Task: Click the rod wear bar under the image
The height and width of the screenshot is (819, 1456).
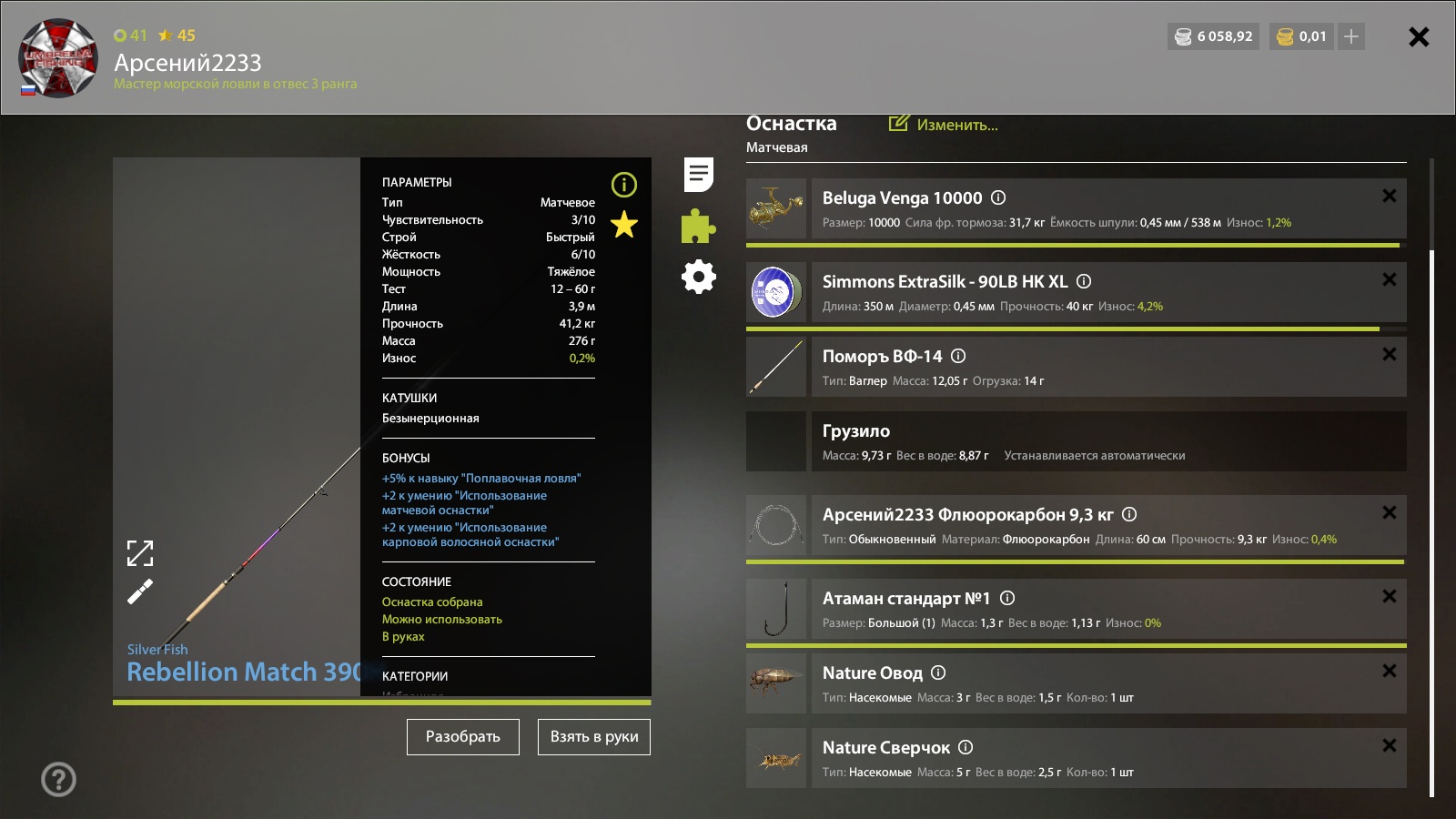Action: 382,703
